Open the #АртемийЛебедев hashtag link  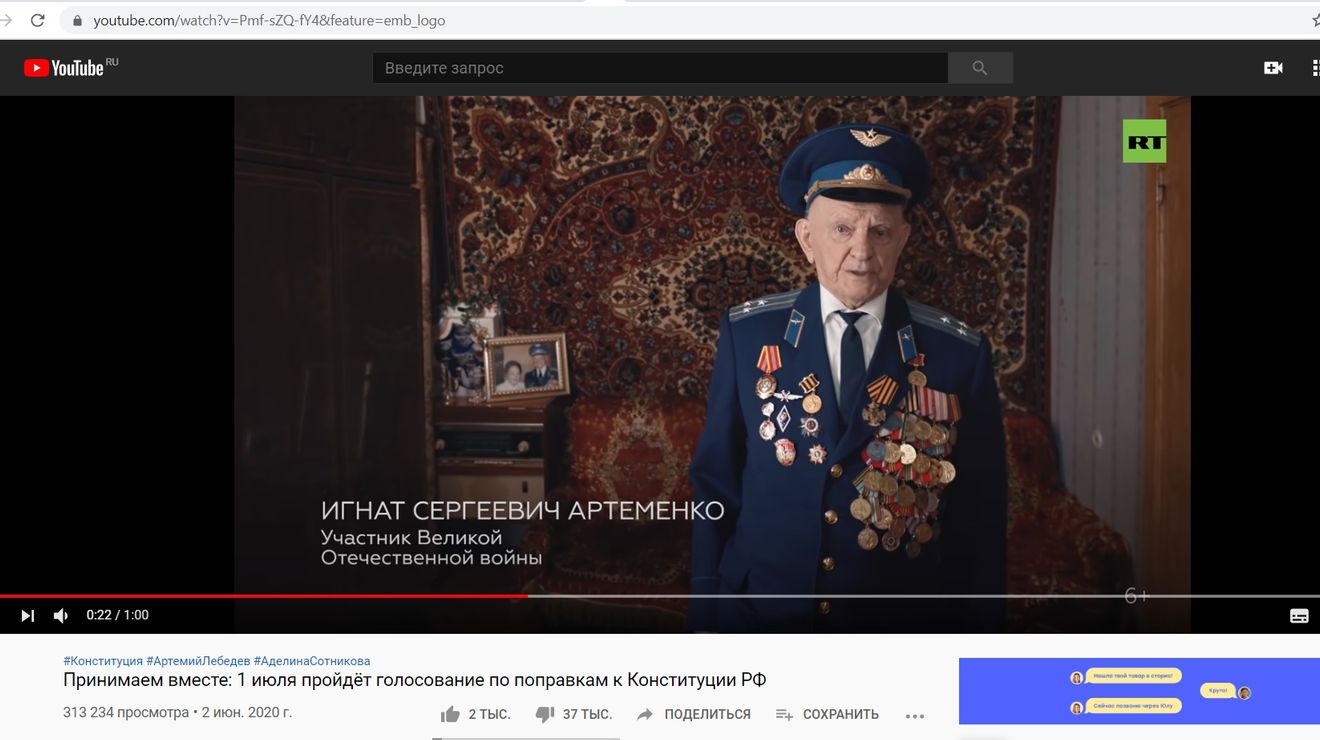198,661
